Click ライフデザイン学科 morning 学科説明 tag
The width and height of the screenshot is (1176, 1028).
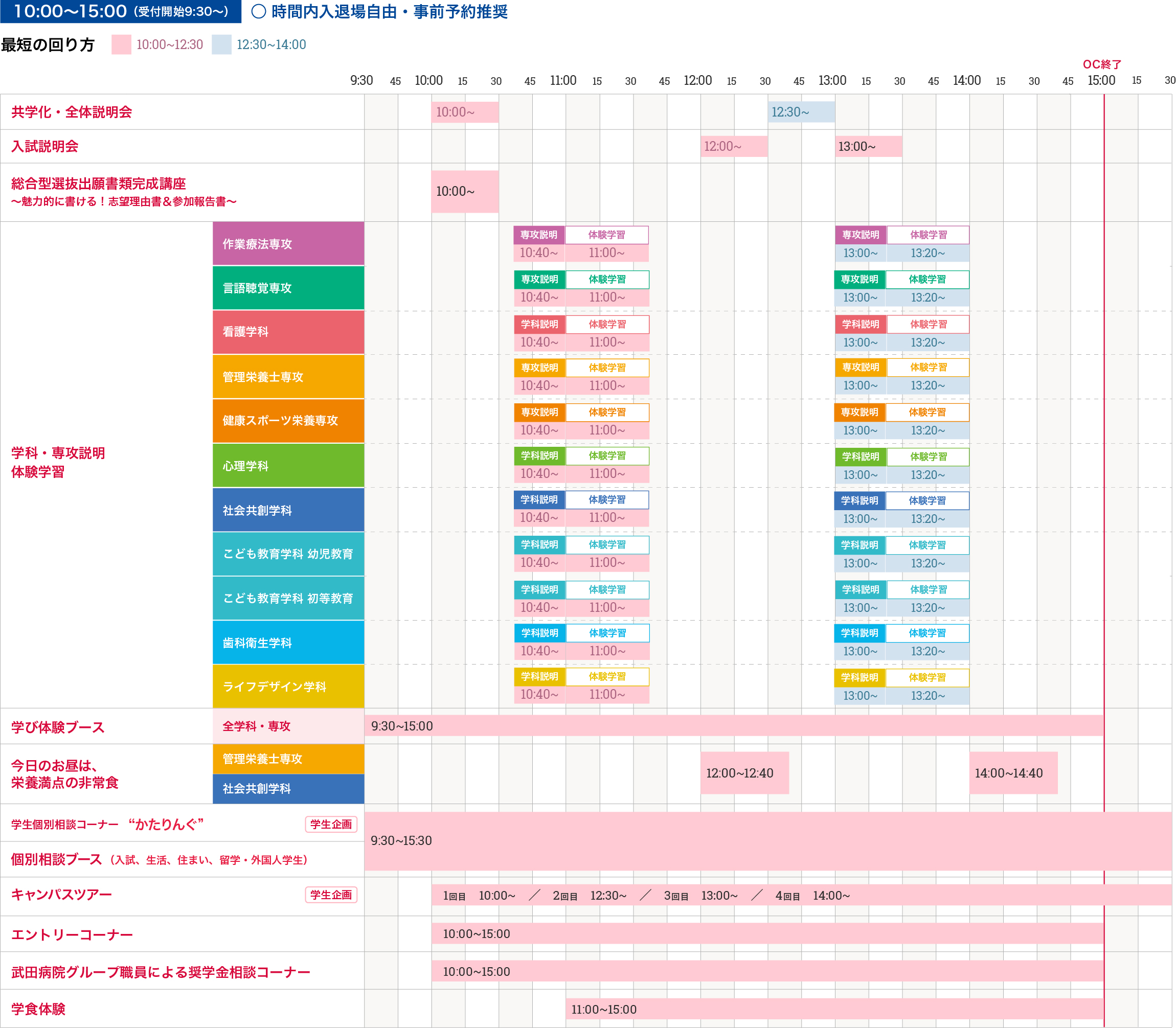coord(539,676)
